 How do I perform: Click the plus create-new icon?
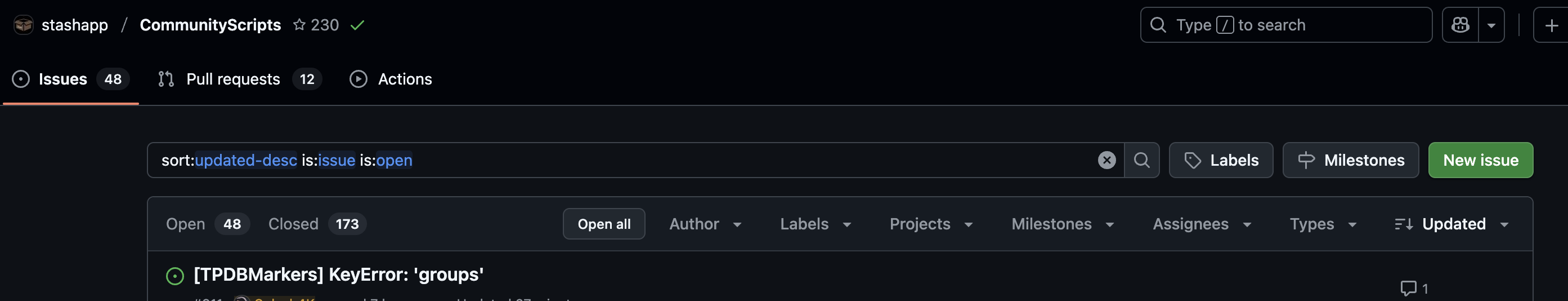(x=1551, y=25)
